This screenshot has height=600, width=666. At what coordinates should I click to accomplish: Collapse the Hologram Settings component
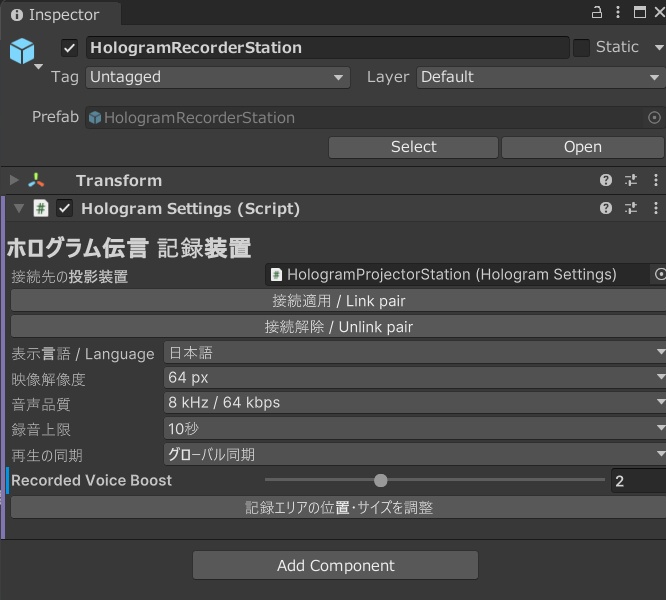click(18, 208)
